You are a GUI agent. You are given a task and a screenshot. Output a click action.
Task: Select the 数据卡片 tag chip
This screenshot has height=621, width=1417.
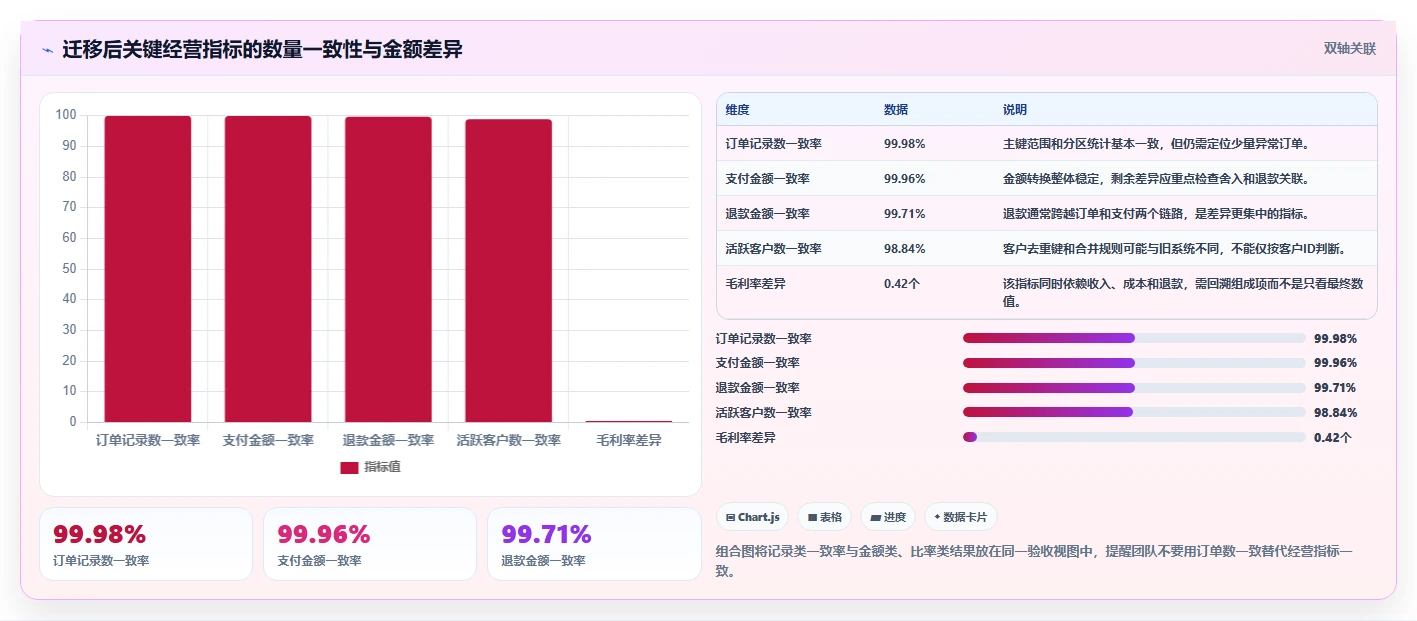pyautogui.click(x=960, y=517)
